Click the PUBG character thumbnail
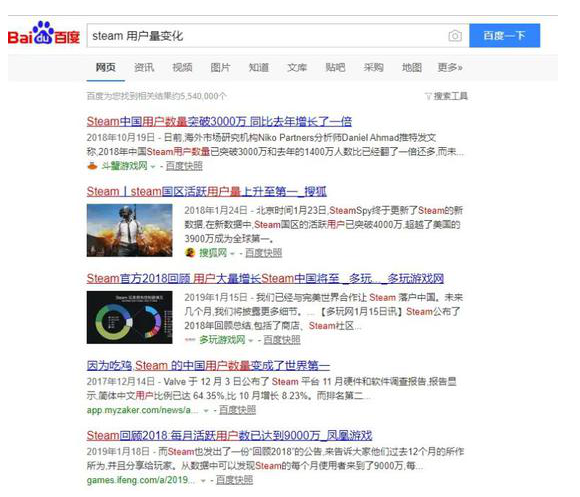Image resolution: width=580 pixels, height=497 pixels. tap(129, 230)
